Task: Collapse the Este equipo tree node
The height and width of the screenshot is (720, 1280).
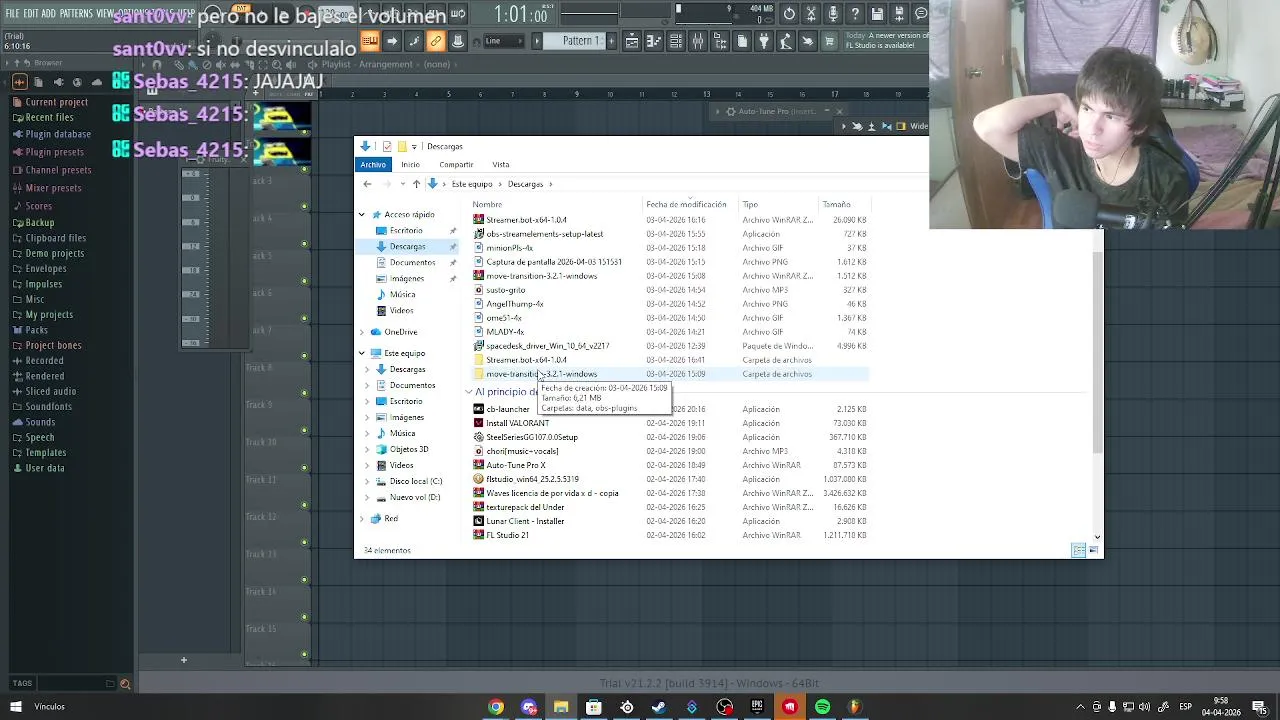Action: click(362, 353)
